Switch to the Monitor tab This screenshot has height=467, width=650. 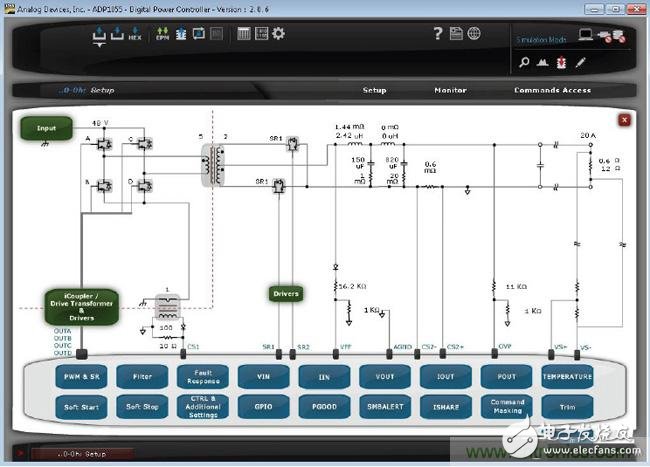point(449,90)
